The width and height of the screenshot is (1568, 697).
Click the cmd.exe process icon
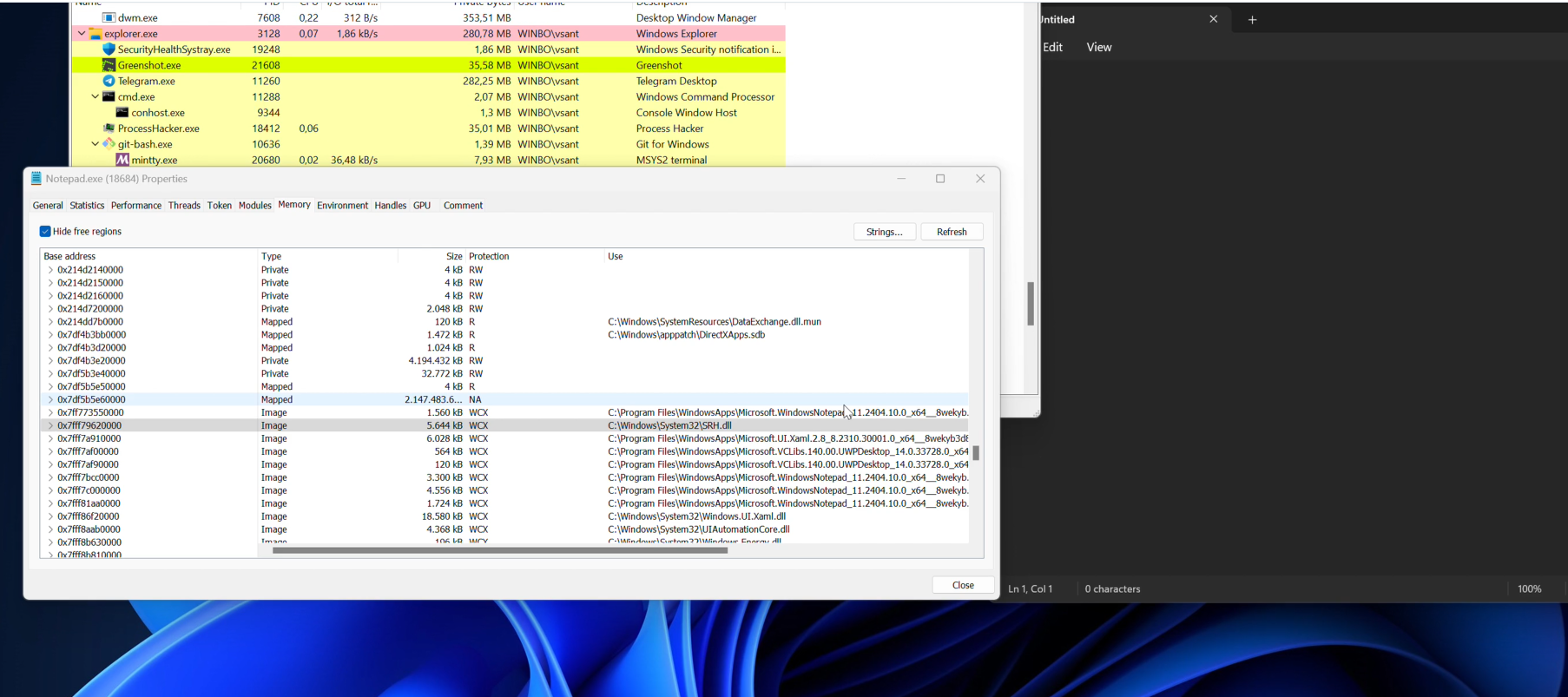click(x=109, y=96)
